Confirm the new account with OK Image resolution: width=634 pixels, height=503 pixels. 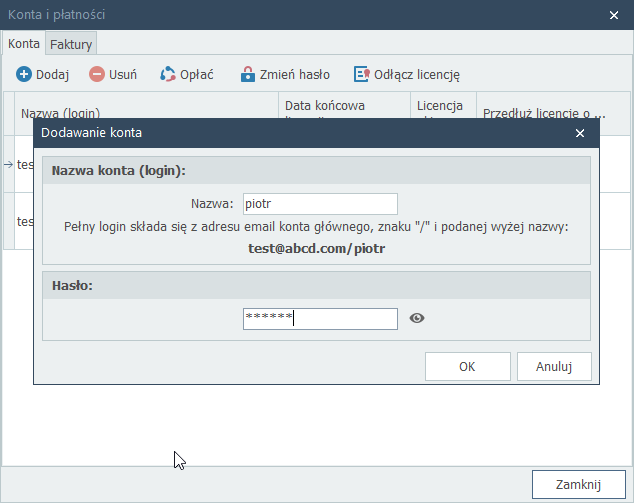point(467,366)
